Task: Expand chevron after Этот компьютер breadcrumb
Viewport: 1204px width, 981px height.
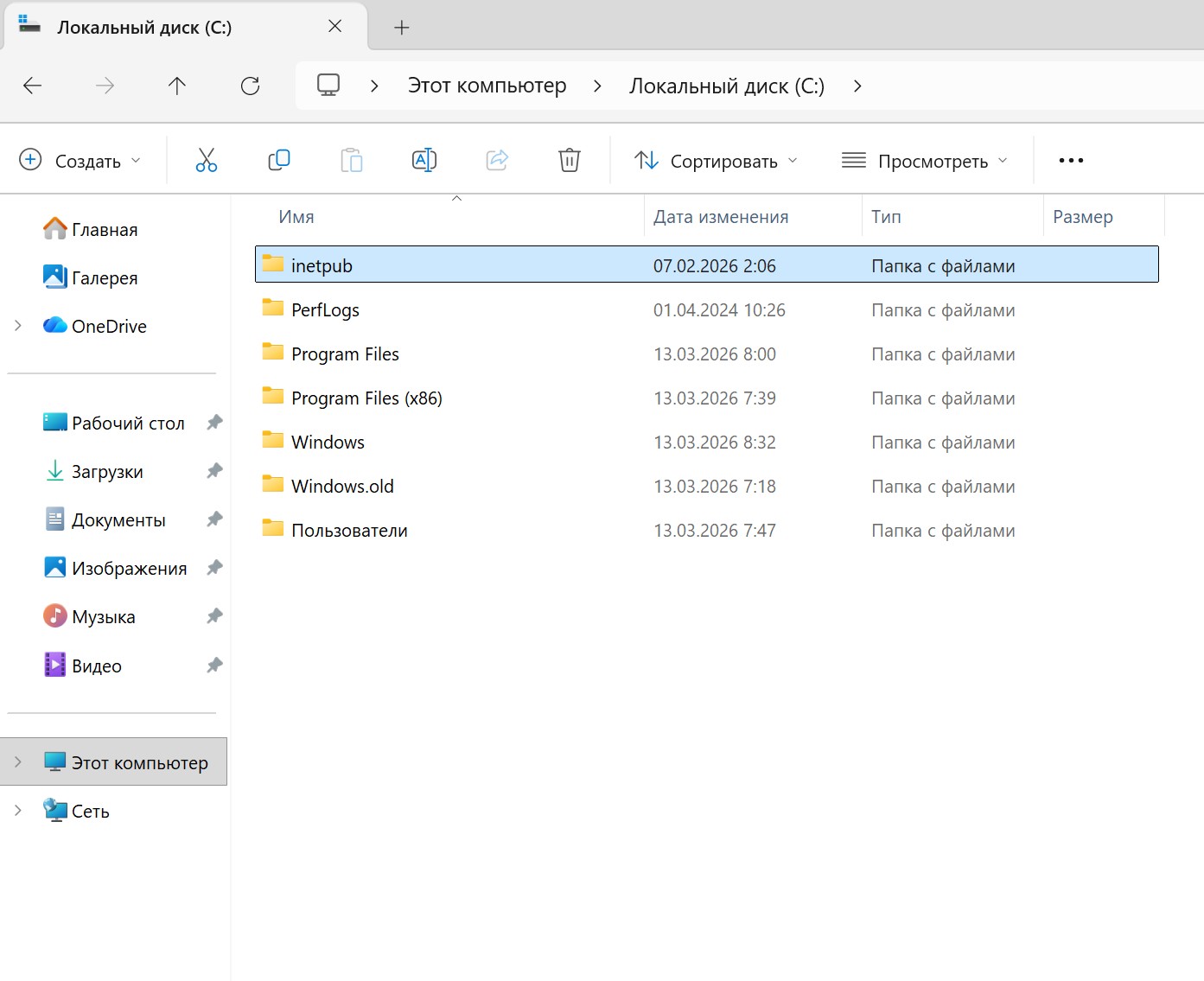Action: coord(597,86)
